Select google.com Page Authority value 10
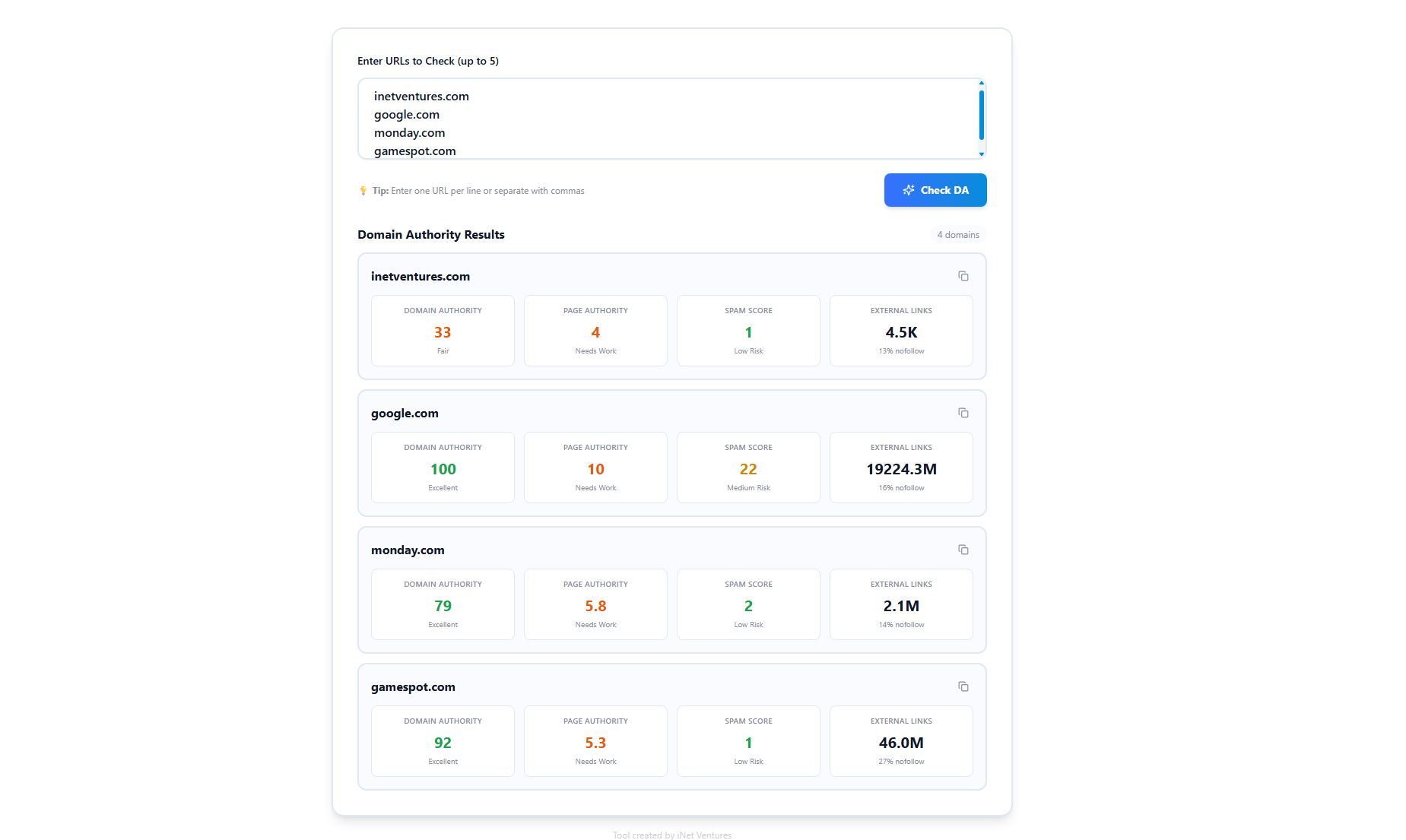The height and width of the screenshot is (840, 1406). coord(595,469)
